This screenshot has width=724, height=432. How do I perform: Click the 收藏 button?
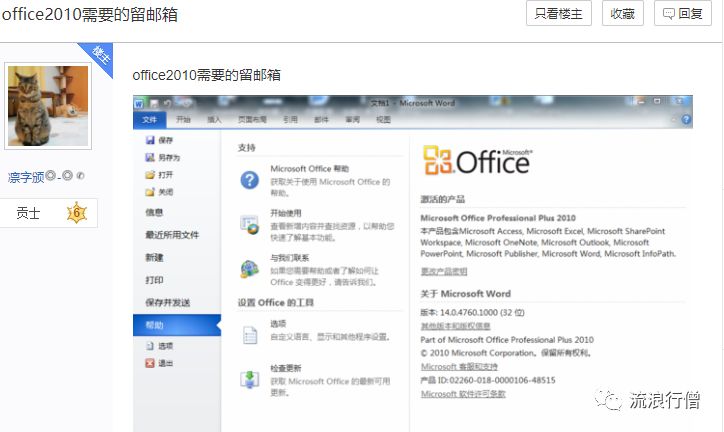pyautogui.click(x=622, y=13)
